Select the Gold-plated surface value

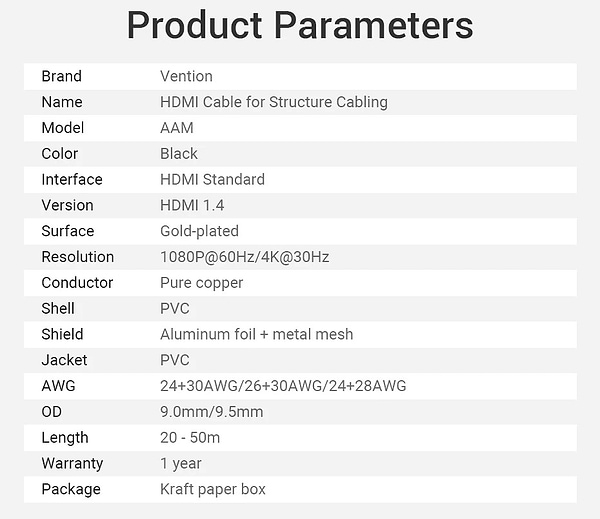tap(197, 231)
